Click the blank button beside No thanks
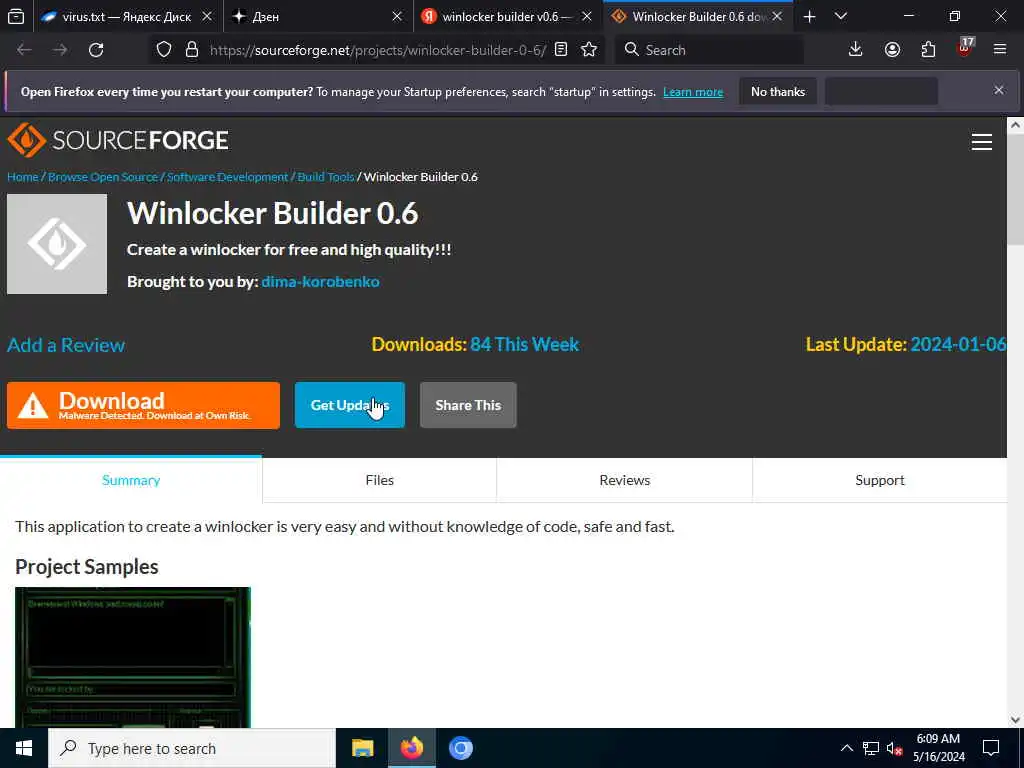The width and height of the screenshot is (1024, 768). point(882,92)
